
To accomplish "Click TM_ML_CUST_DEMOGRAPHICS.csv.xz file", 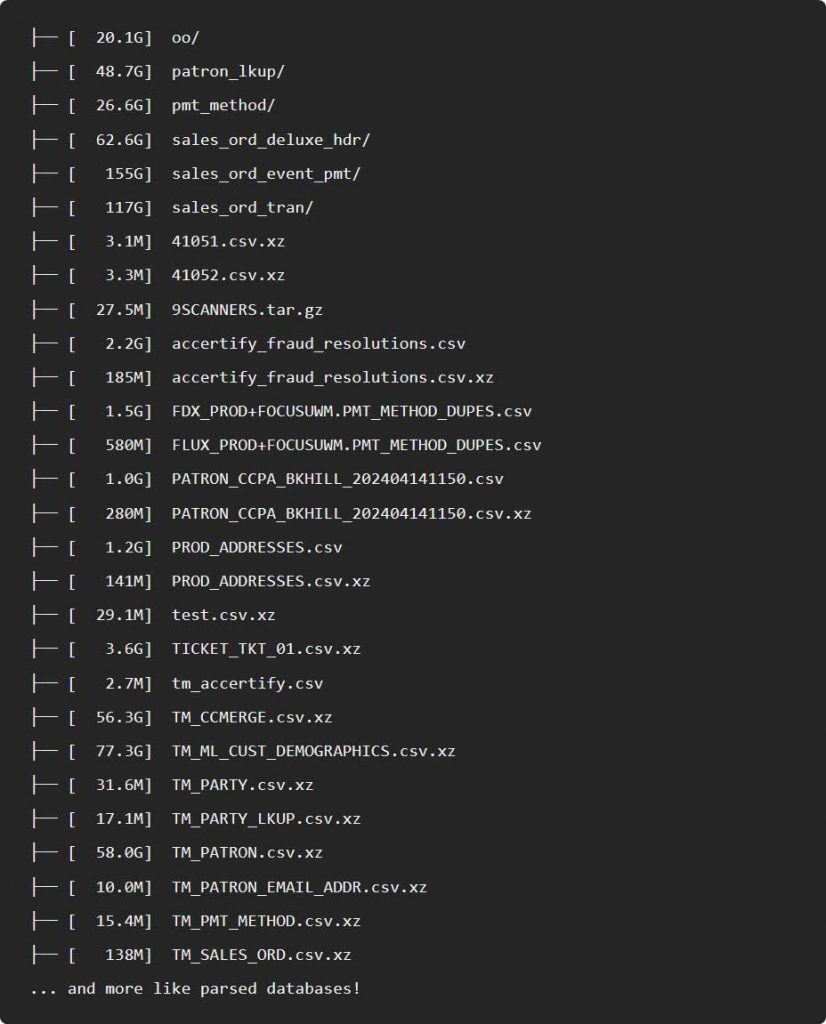I will click(313, 752).
